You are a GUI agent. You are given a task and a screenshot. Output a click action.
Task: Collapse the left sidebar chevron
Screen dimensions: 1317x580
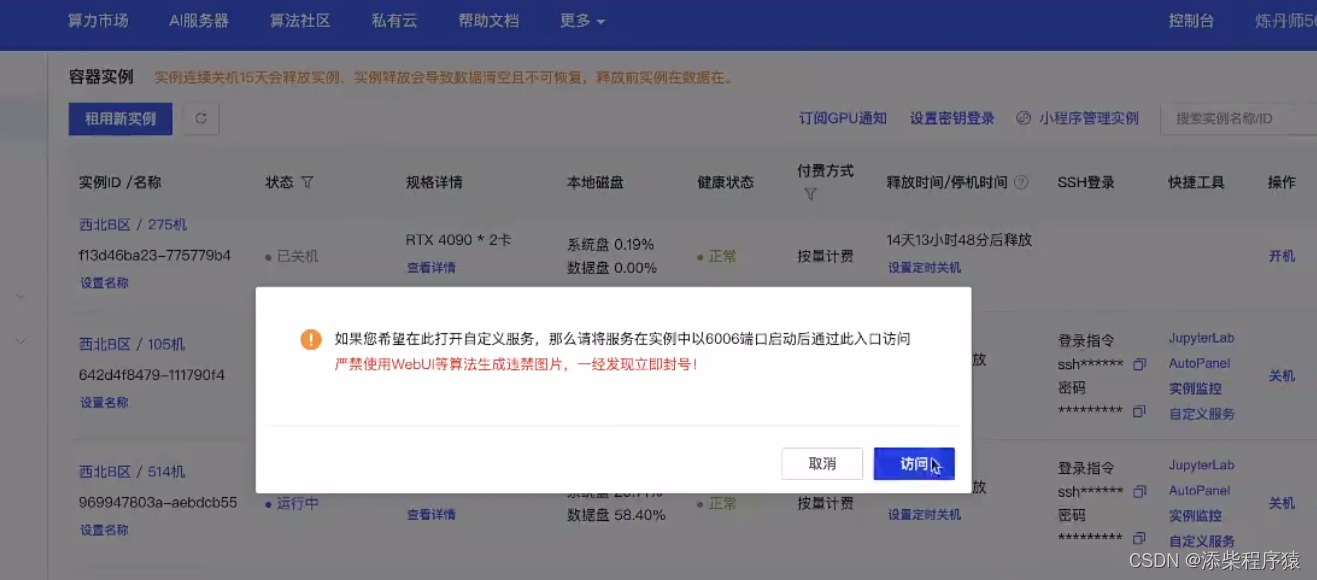(x=20, y=296)
